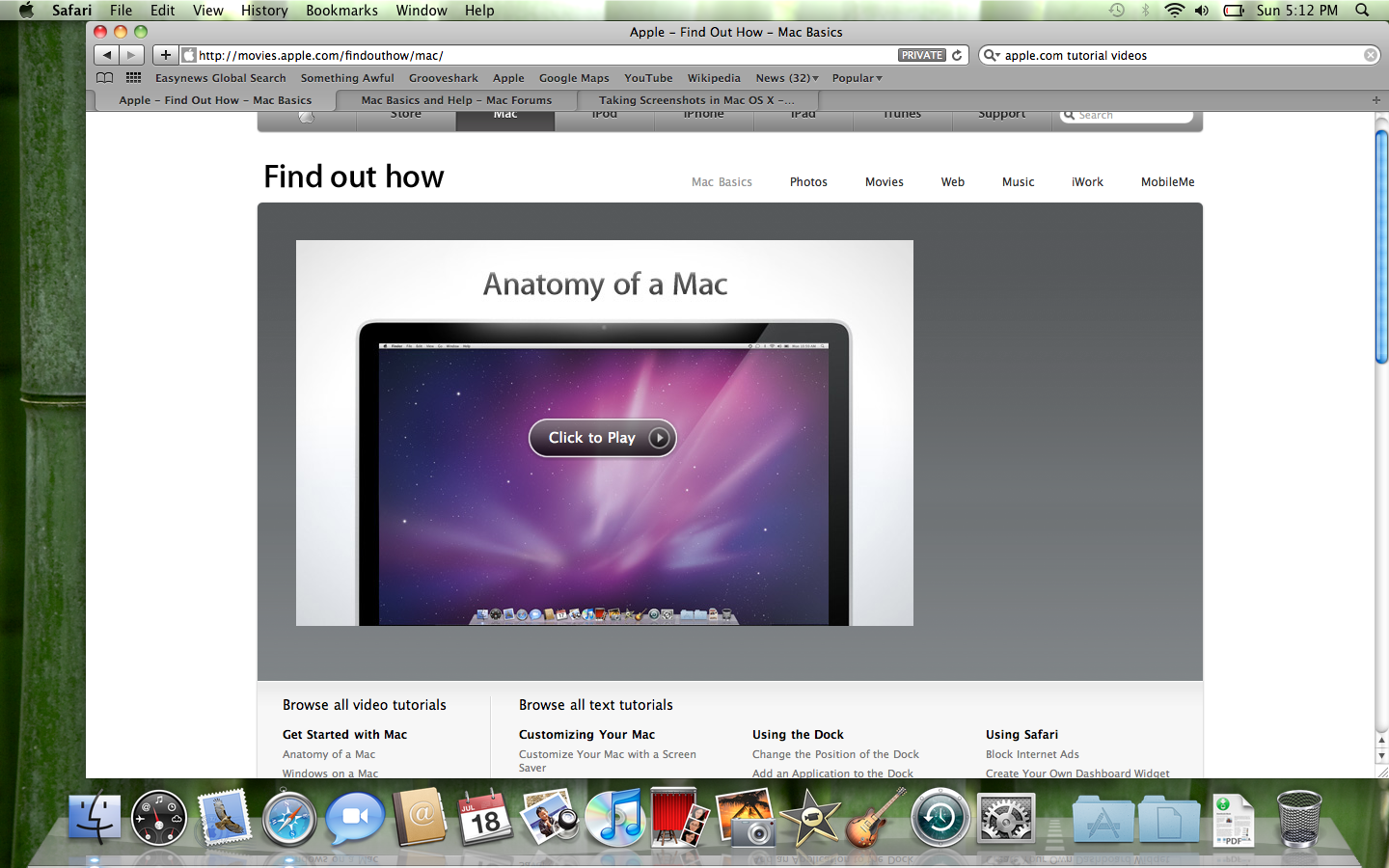Screen dimensions: 1389x868
Task: Open the MobileMe section
Action: [1167, 182]
